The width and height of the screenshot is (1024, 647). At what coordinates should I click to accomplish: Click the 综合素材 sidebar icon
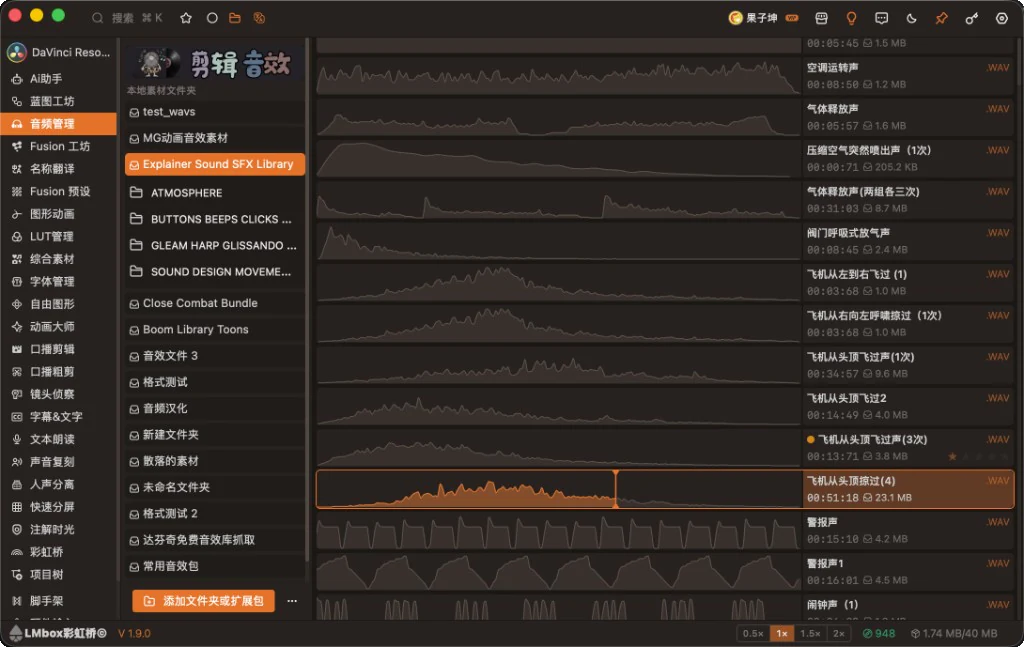coord(17,259)
